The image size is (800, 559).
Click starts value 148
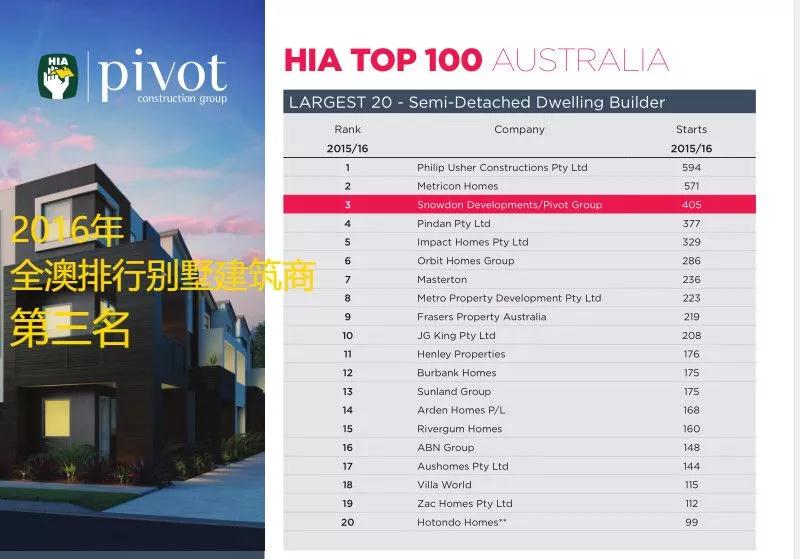point(691,447)
